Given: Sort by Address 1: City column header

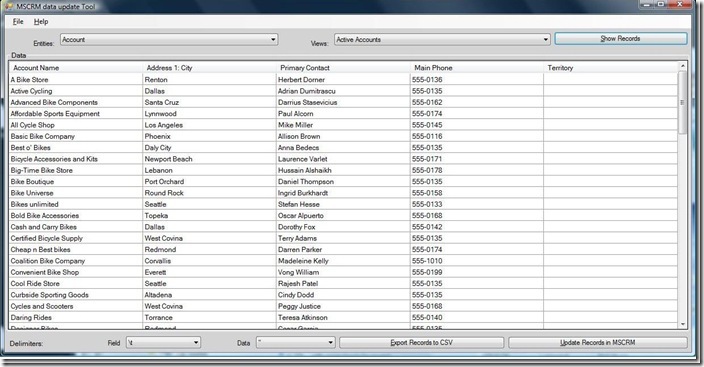Looking at the screenshot, I should point(209,68).
